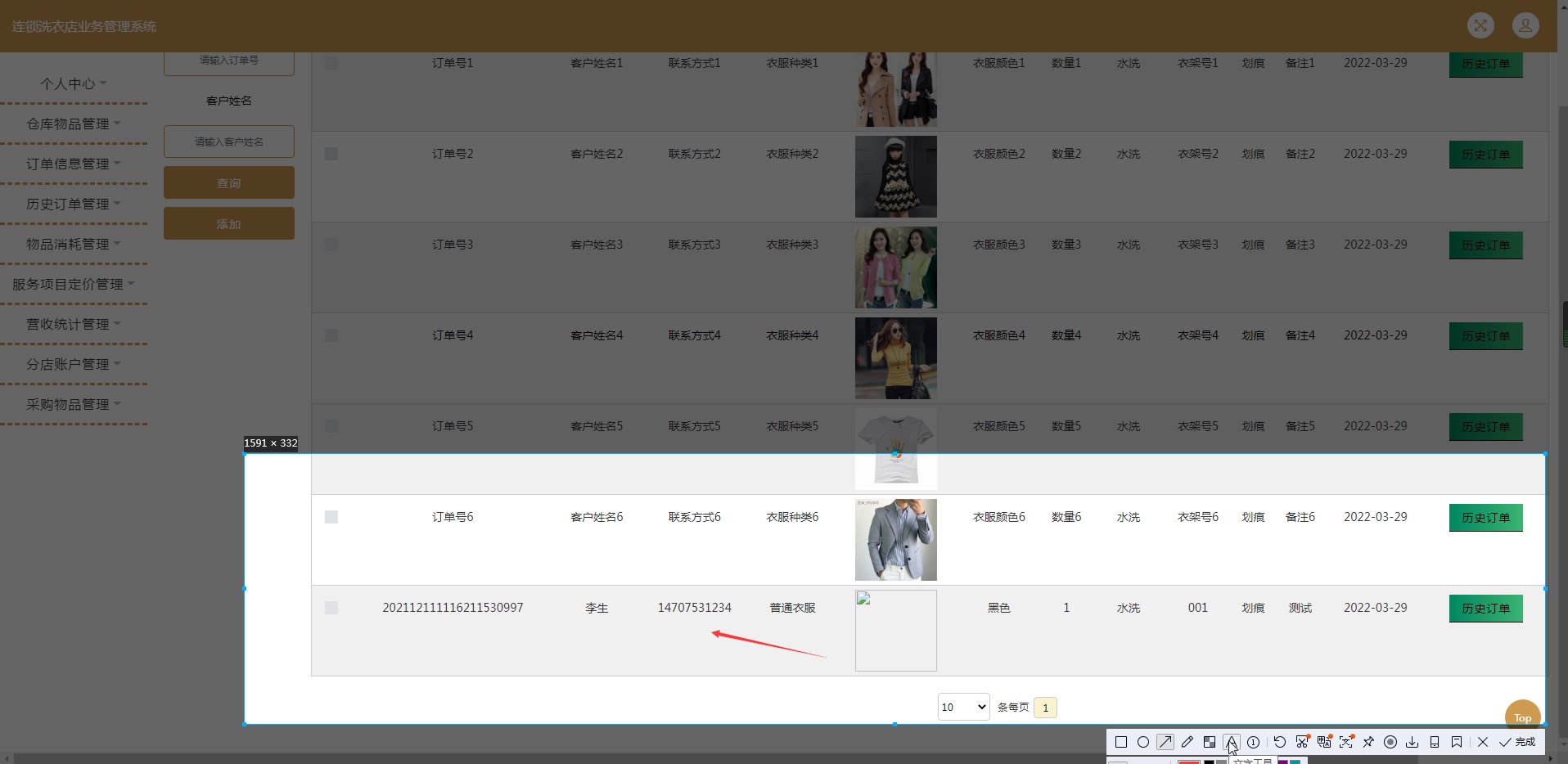Tick the checkbox for 订单号1 row

point(331,63)
